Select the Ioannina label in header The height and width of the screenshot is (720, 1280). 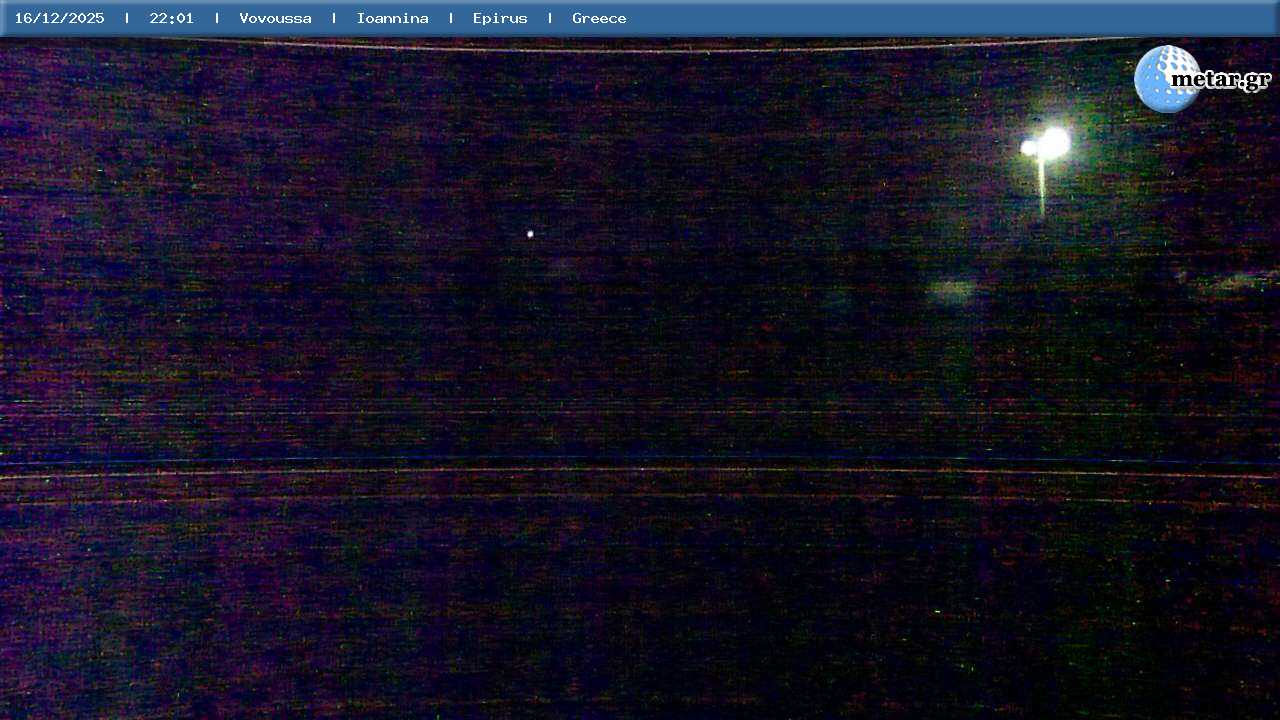click(392, 18)
